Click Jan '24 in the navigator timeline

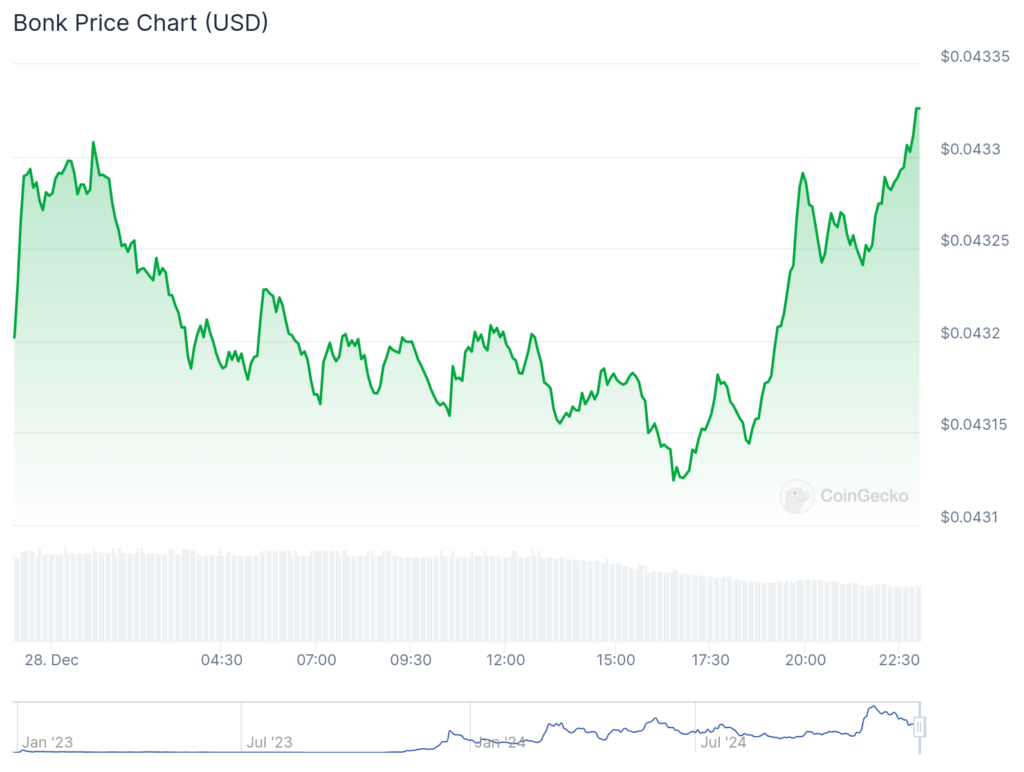pyautogui.click(x=500, y=743)
